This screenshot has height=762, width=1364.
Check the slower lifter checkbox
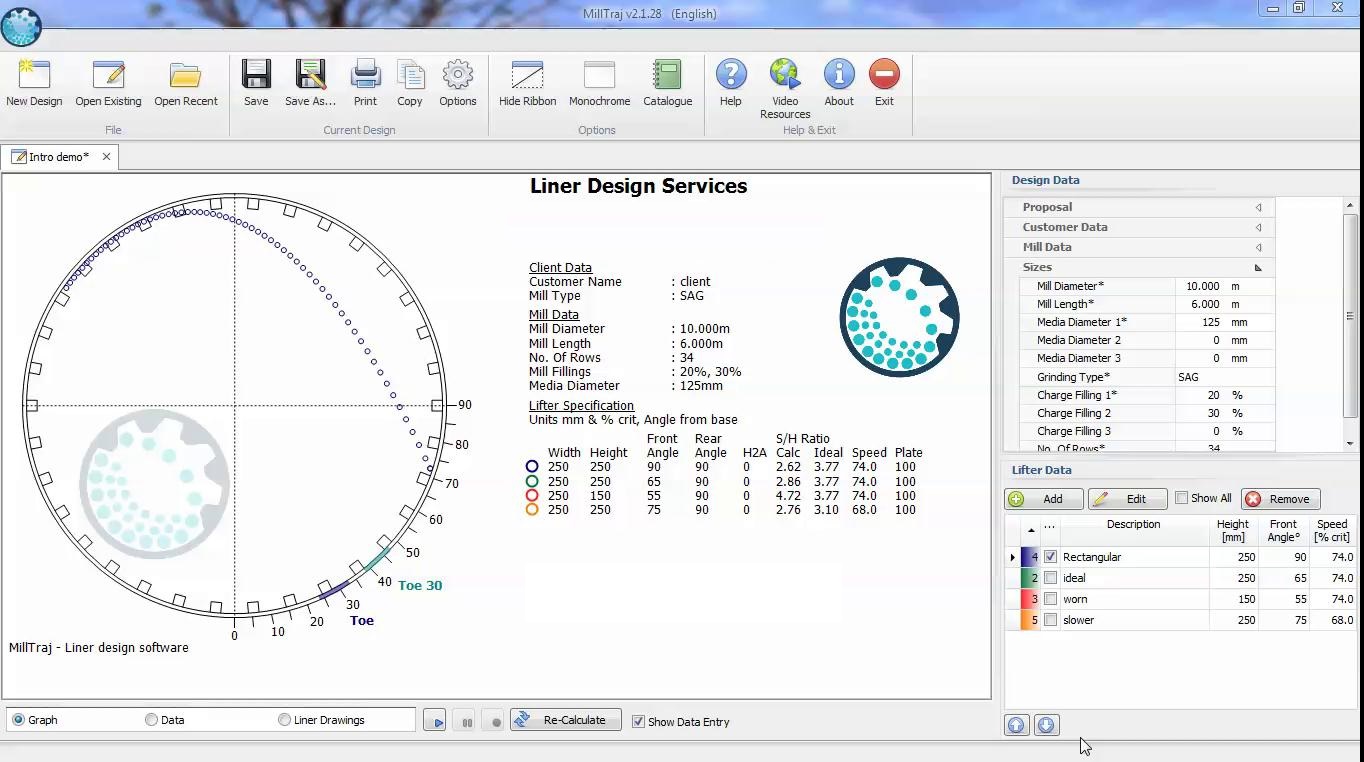[x=1050, y=620]
